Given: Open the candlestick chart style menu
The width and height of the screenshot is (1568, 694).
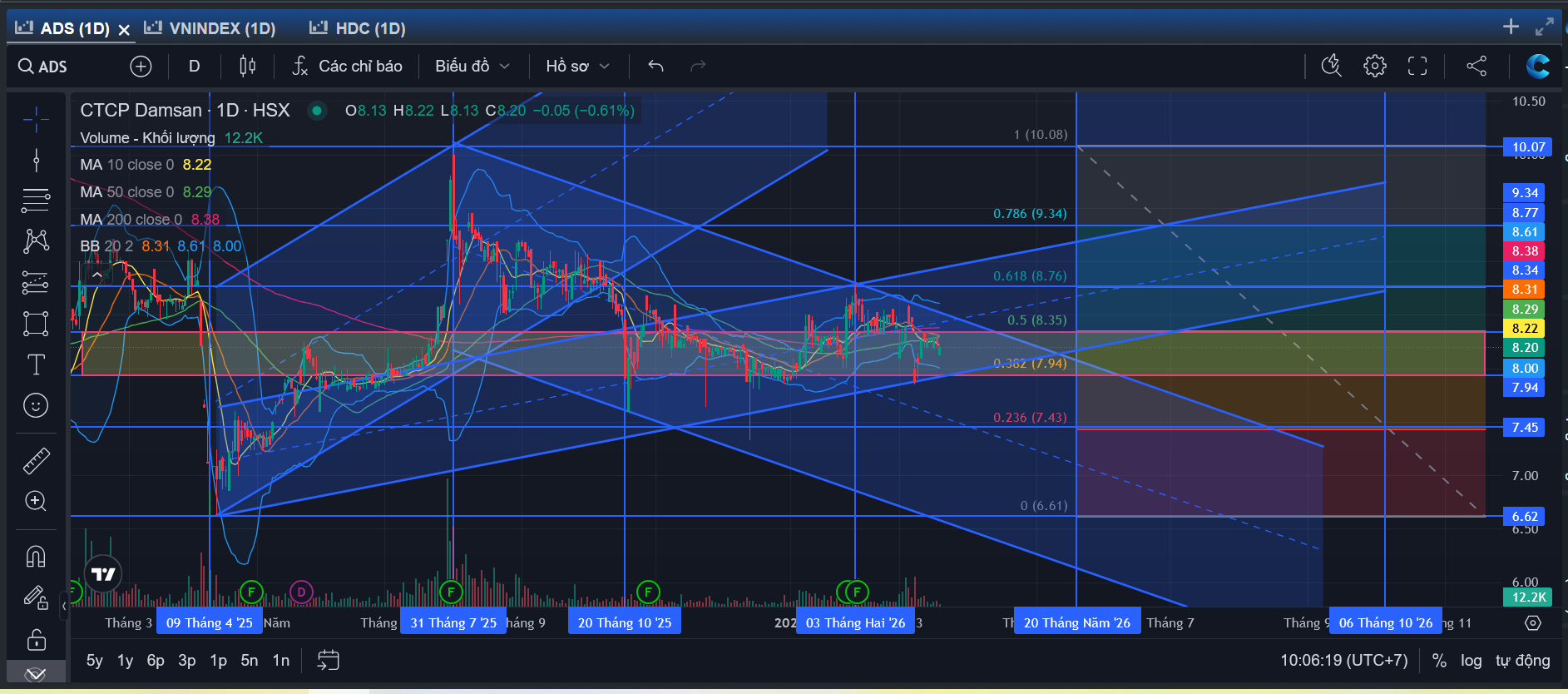Looking at the screenshot, I should pyautogui.click(x=247, y=67).
